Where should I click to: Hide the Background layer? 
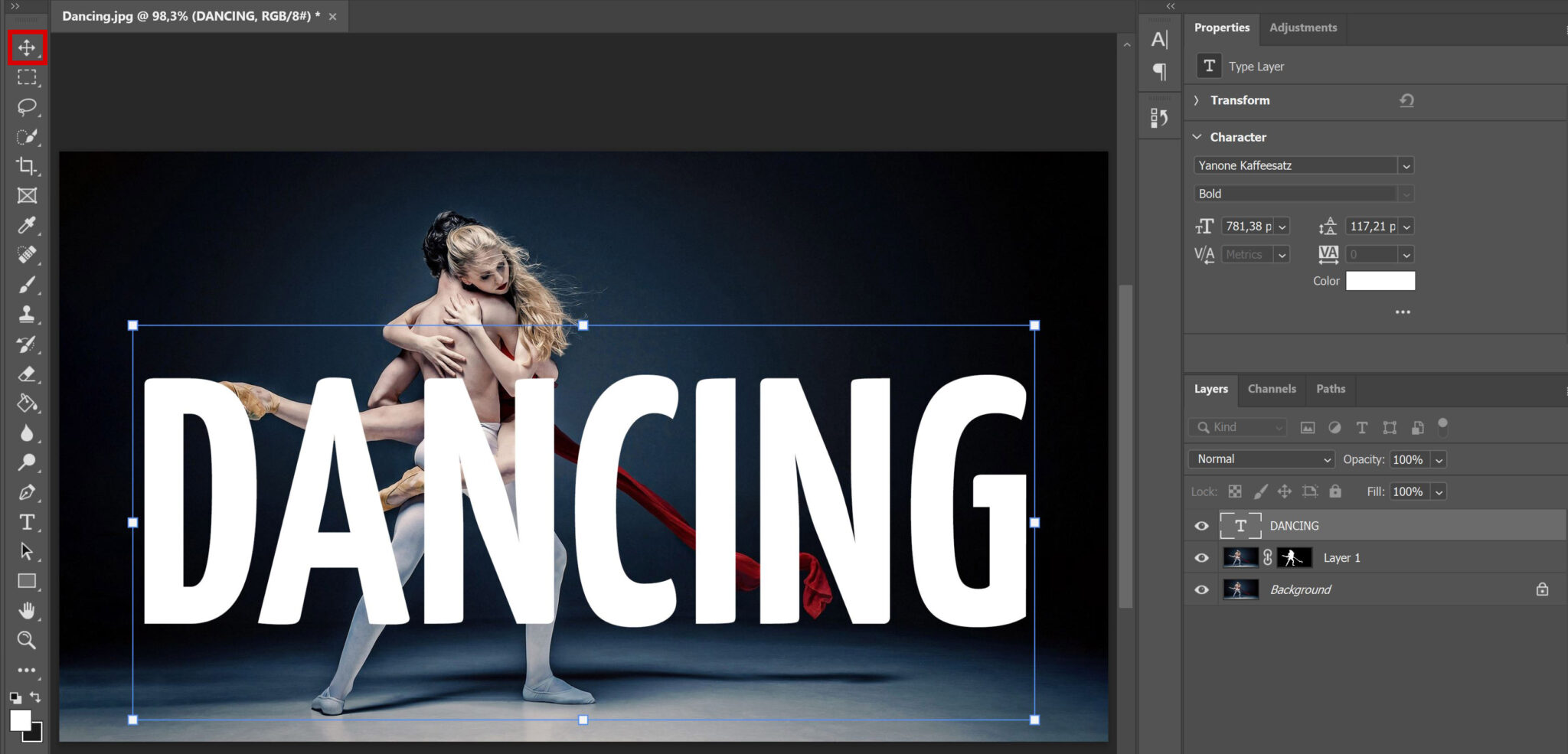click(x=1201, y=589)
